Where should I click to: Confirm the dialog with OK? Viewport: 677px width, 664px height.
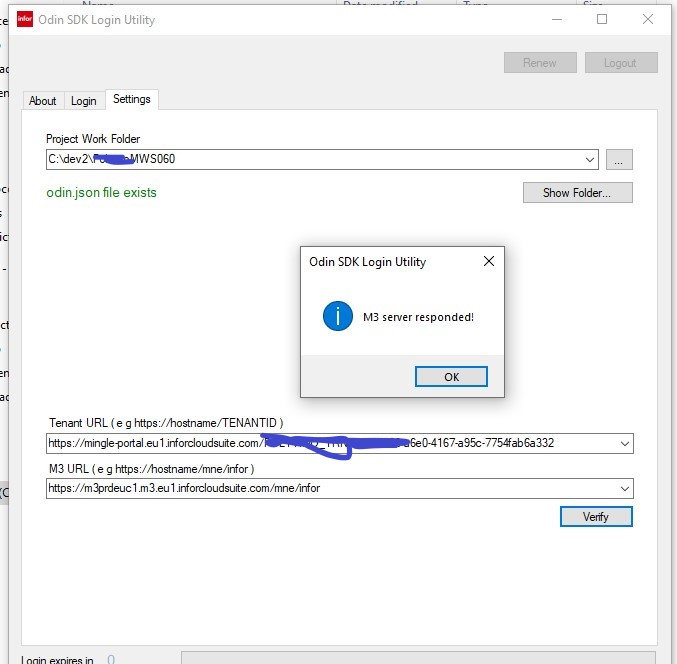(451, 376)
